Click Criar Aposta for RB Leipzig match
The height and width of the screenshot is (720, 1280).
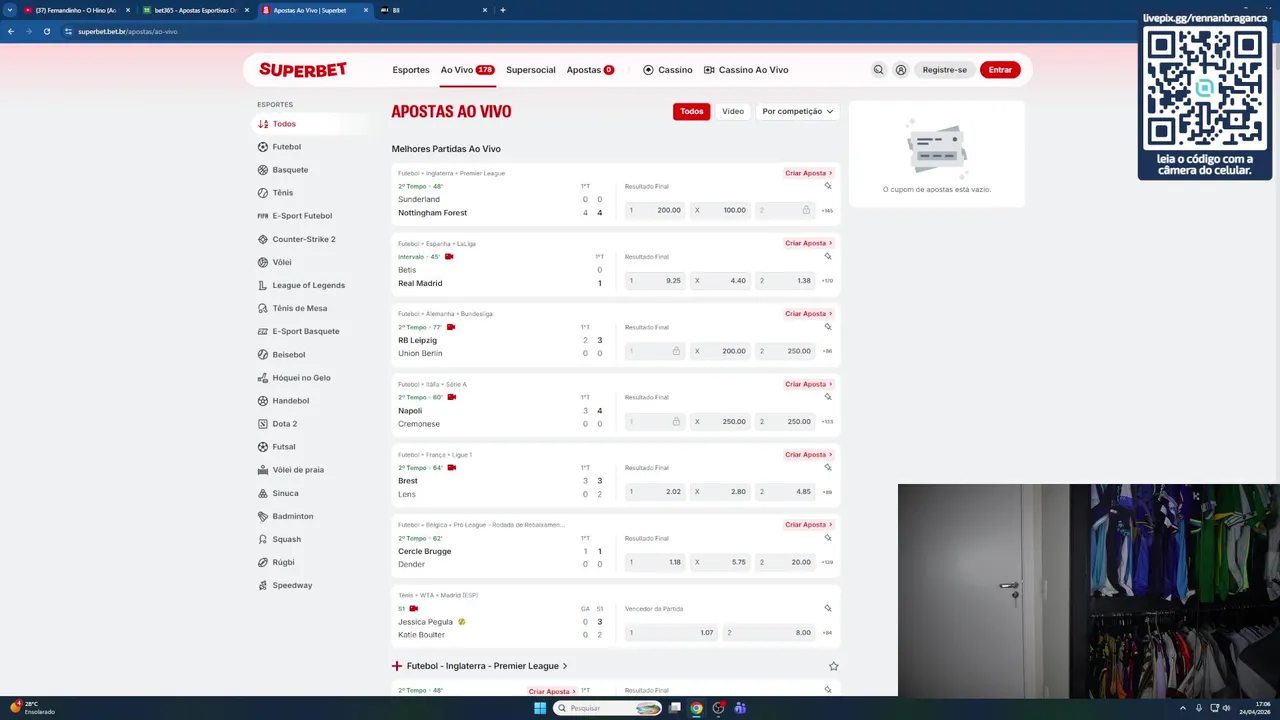(808, 314)
